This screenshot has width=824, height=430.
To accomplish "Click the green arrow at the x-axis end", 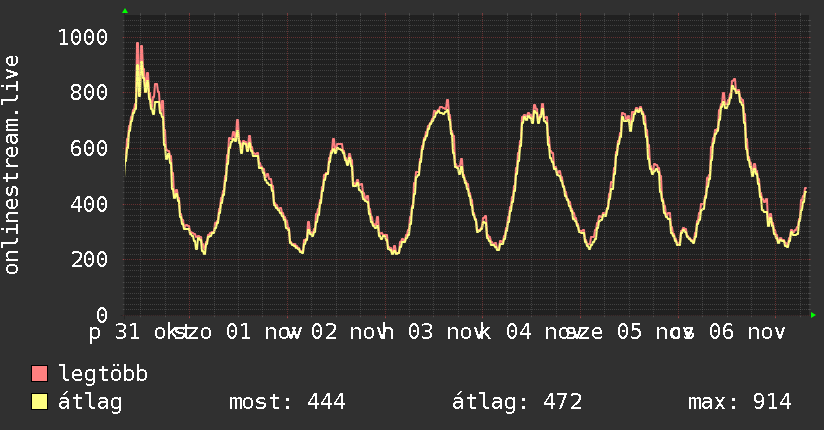I will point(814,315).
